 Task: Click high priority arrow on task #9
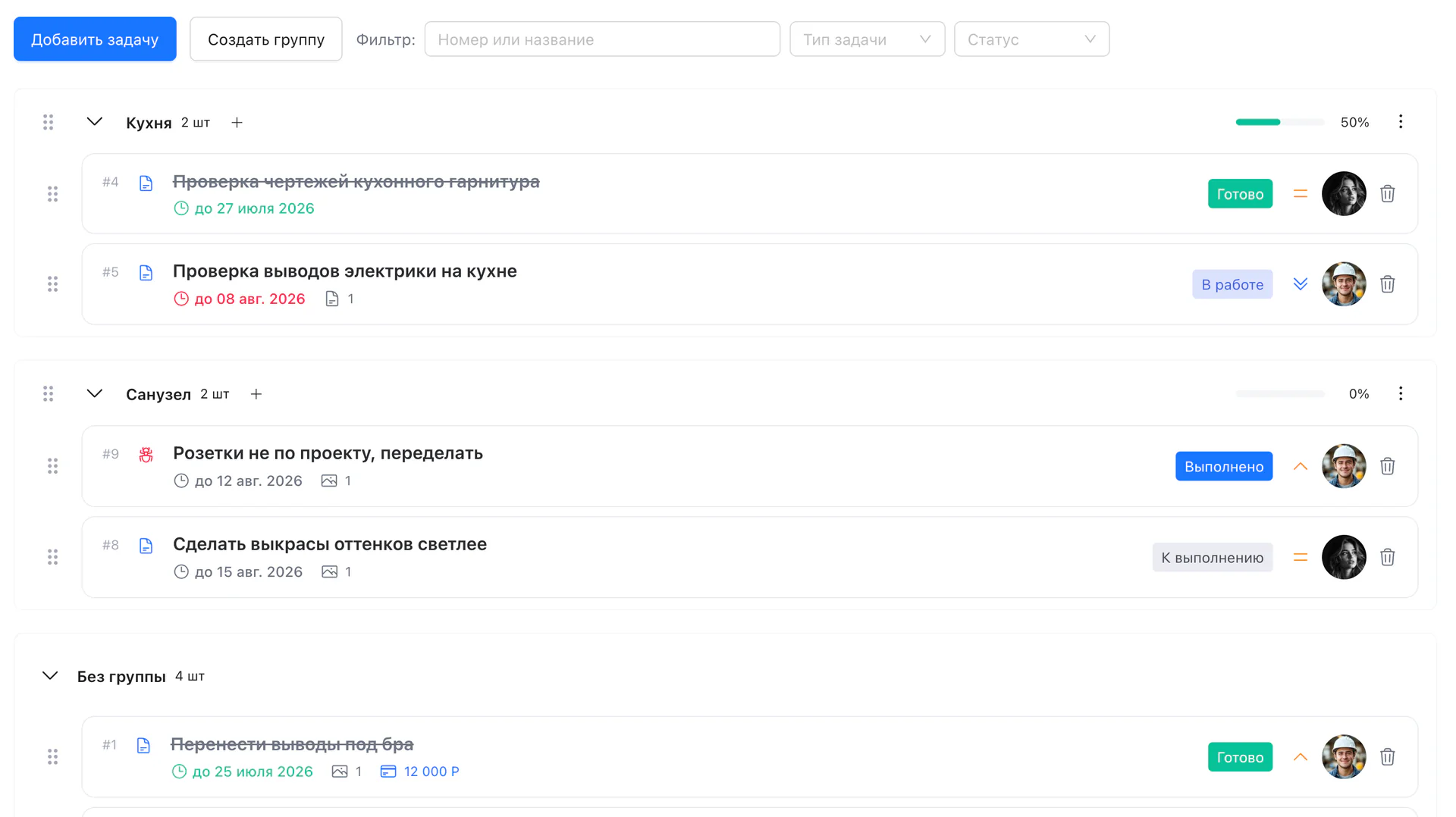(1301, 466)
